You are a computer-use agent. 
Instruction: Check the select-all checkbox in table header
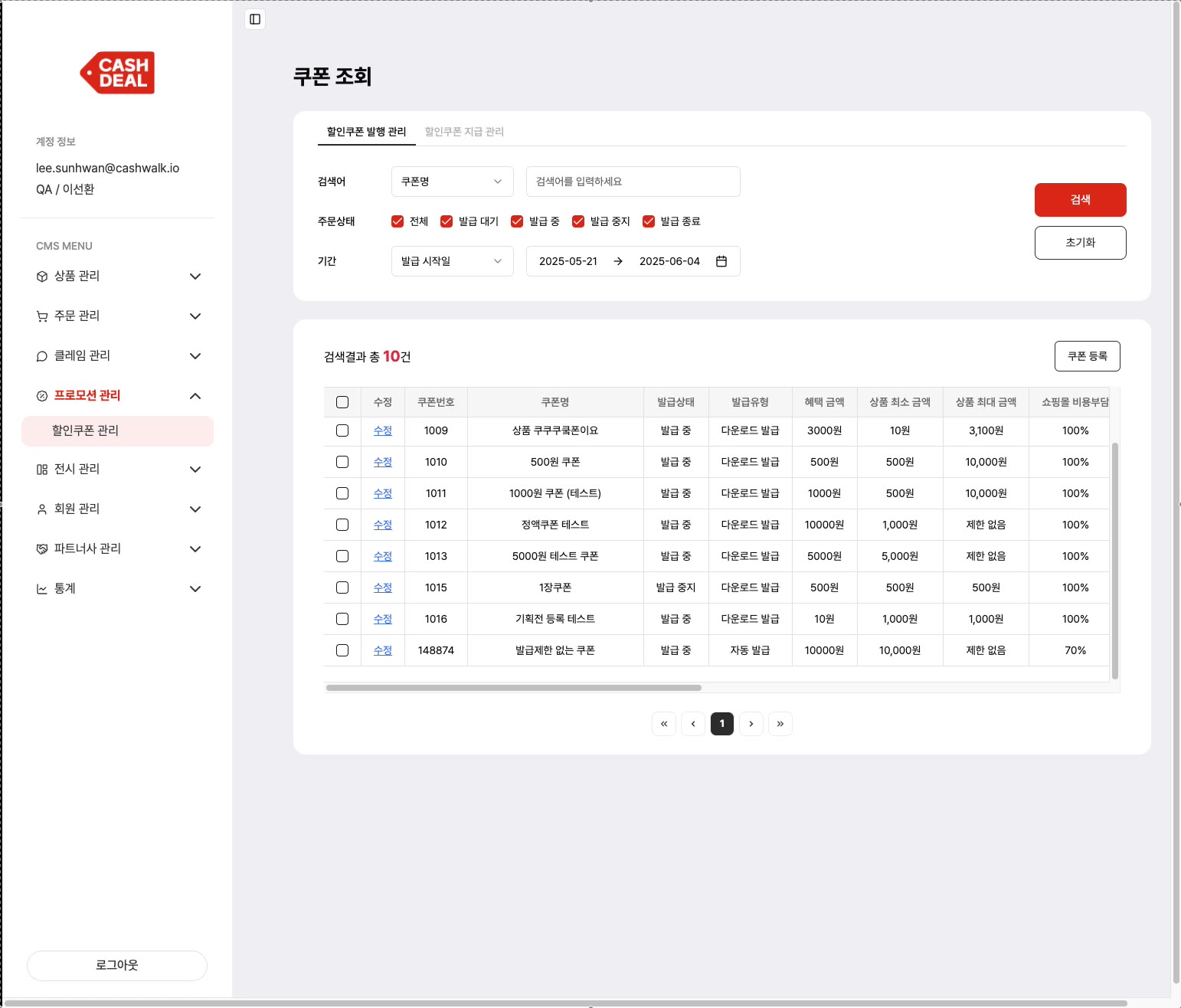(342, 402)
